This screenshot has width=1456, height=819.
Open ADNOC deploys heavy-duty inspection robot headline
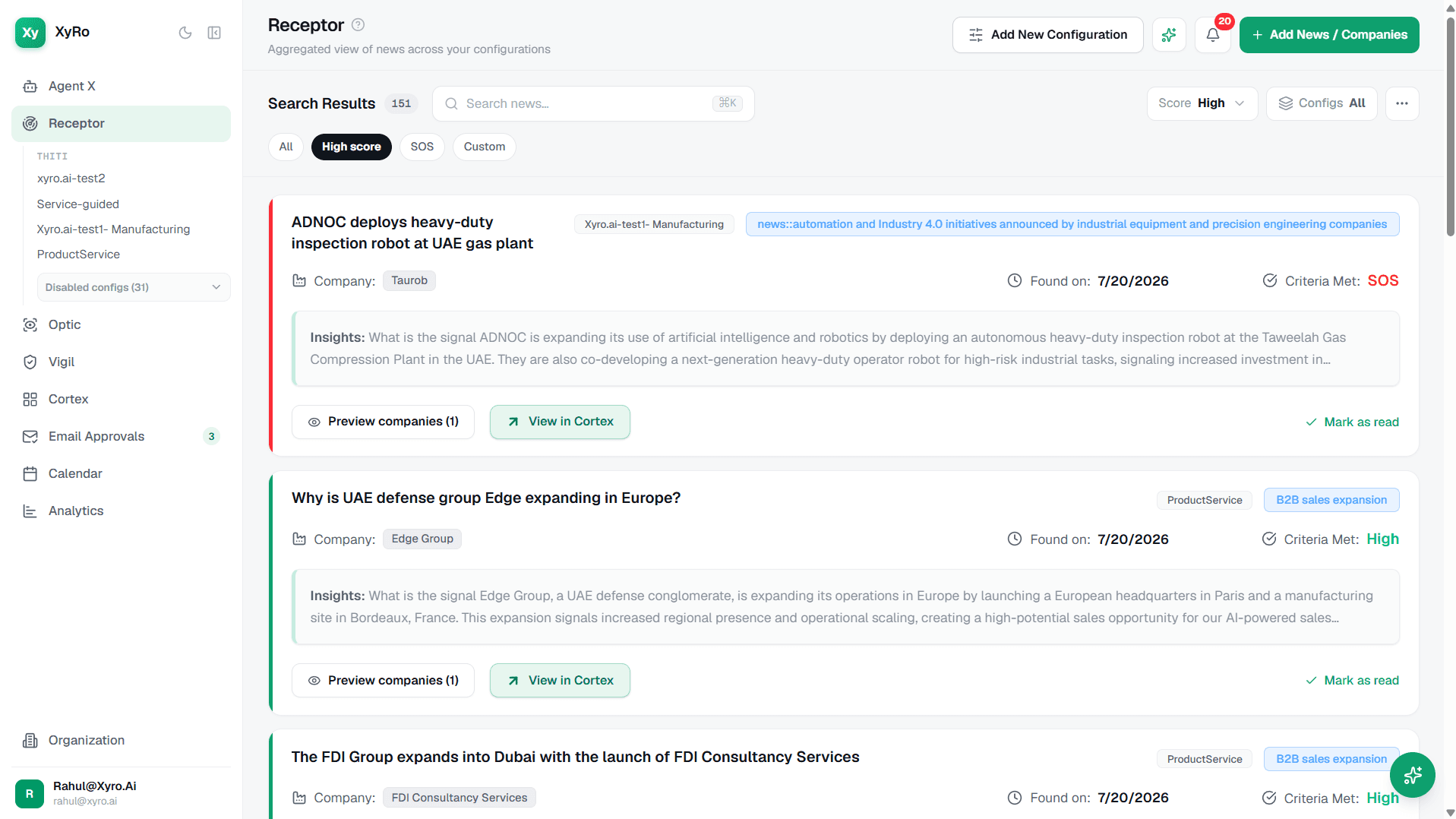pos(412,232)
